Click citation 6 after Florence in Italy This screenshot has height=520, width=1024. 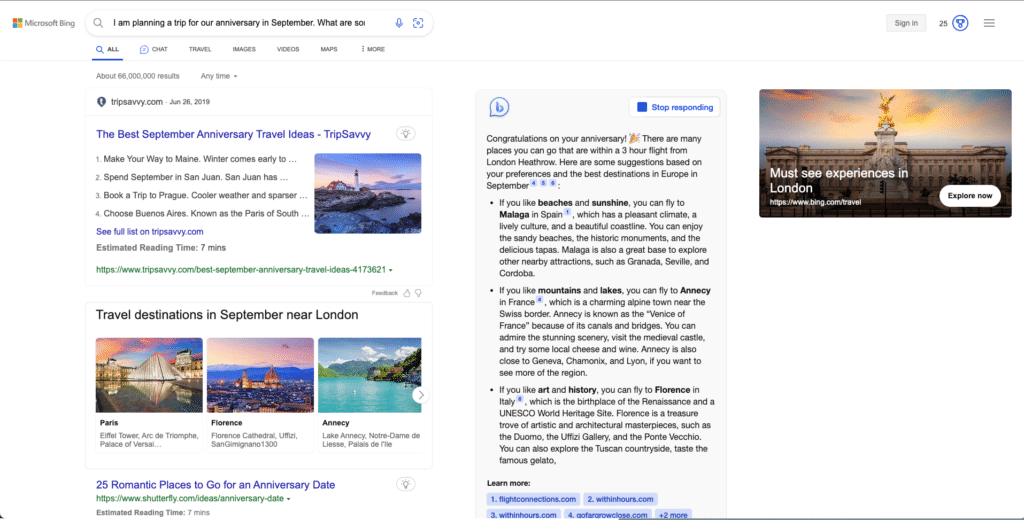pyautogui.click(x=520, y=399)
